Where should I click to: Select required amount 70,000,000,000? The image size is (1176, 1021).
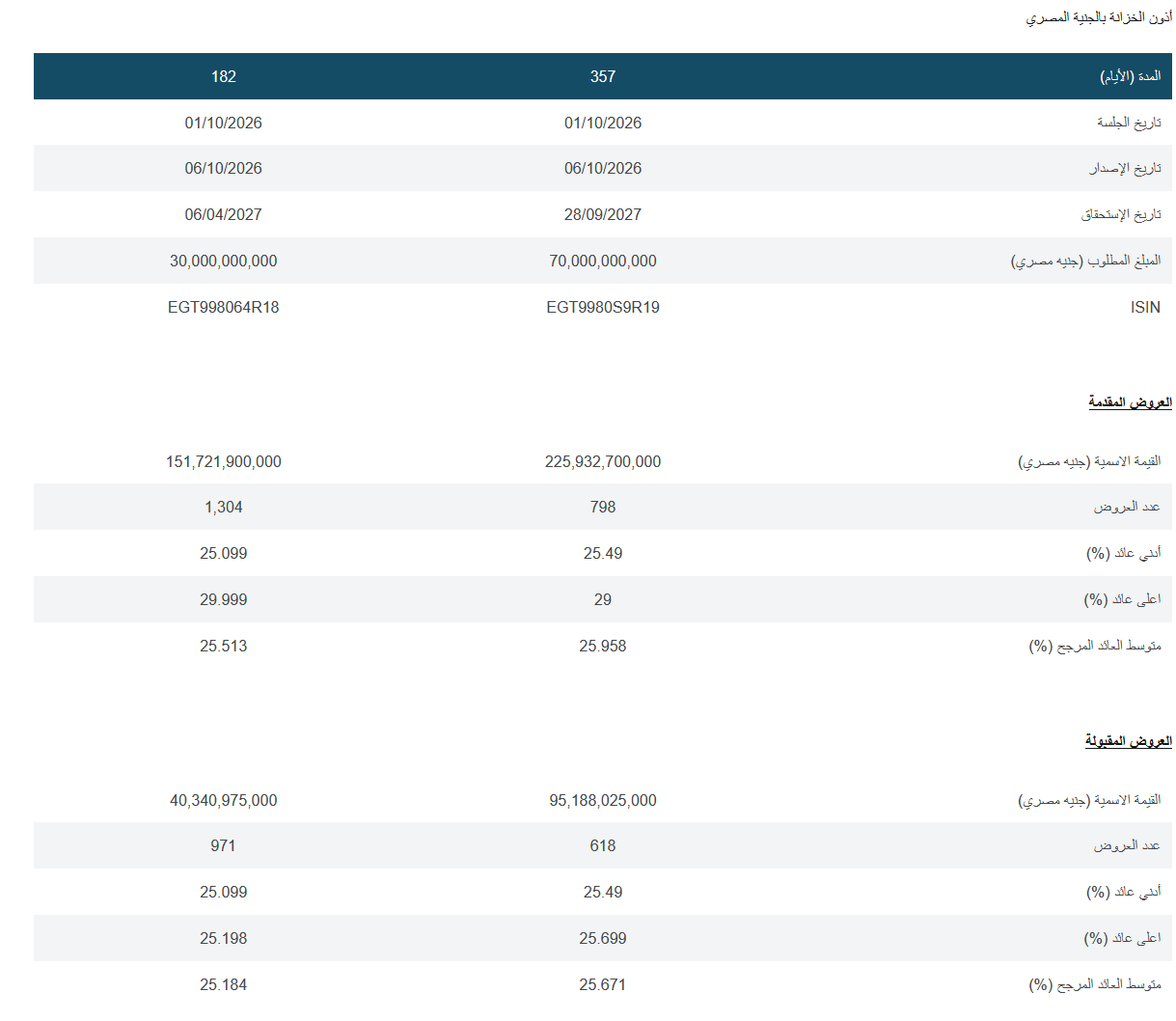click(x=603, y=261)
